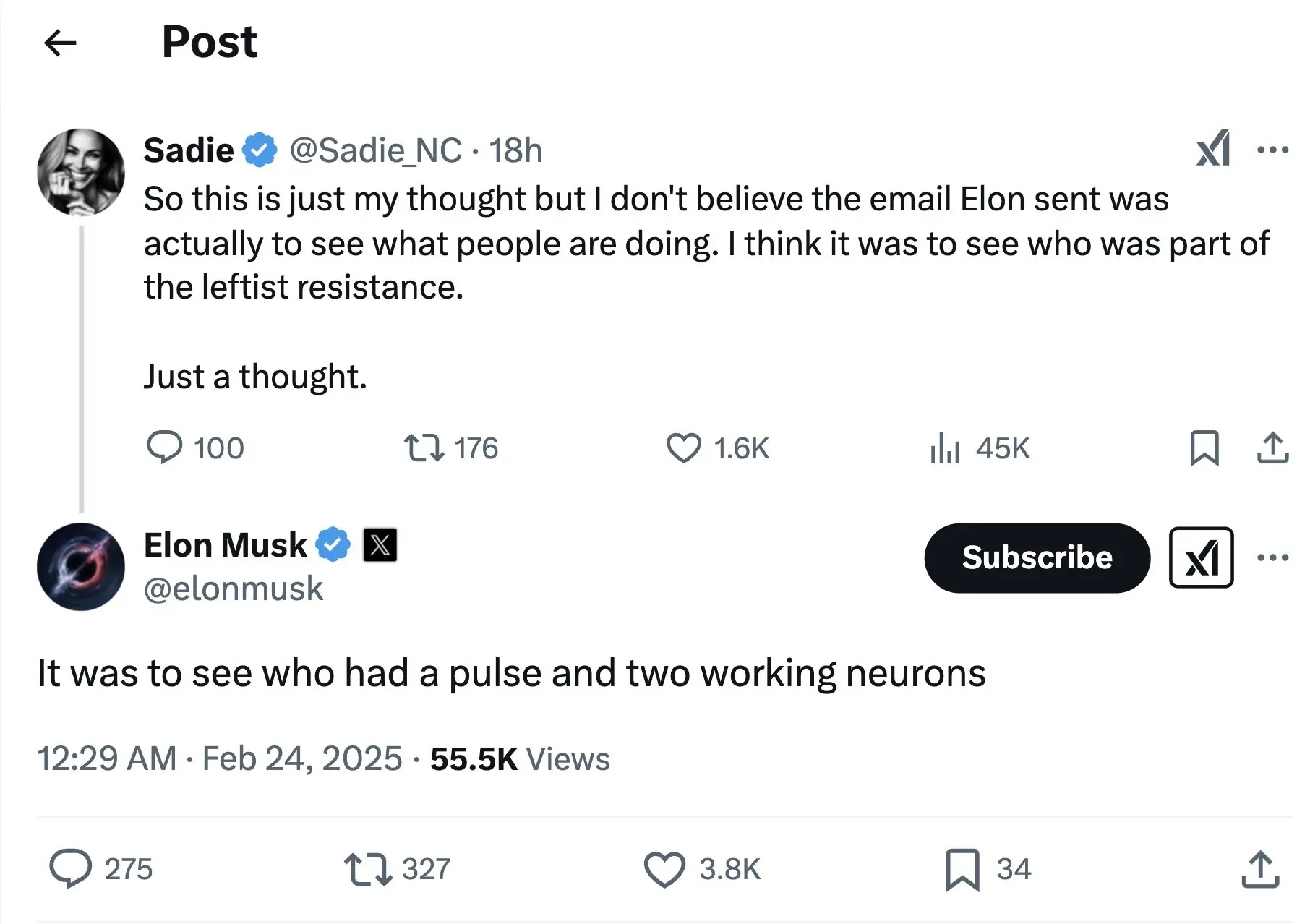Repost Sadie's post
Image resolution: width=1310 pixels, height=924 pixels.
[x=424, y=448]
